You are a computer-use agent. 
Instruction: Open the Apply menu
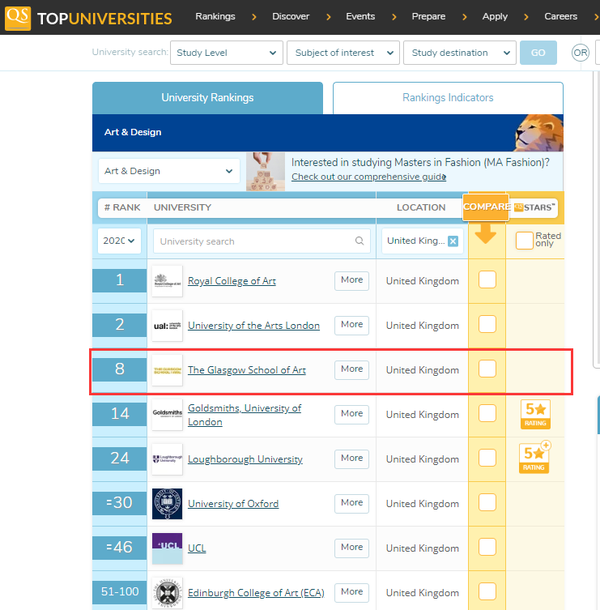[495, 16]
